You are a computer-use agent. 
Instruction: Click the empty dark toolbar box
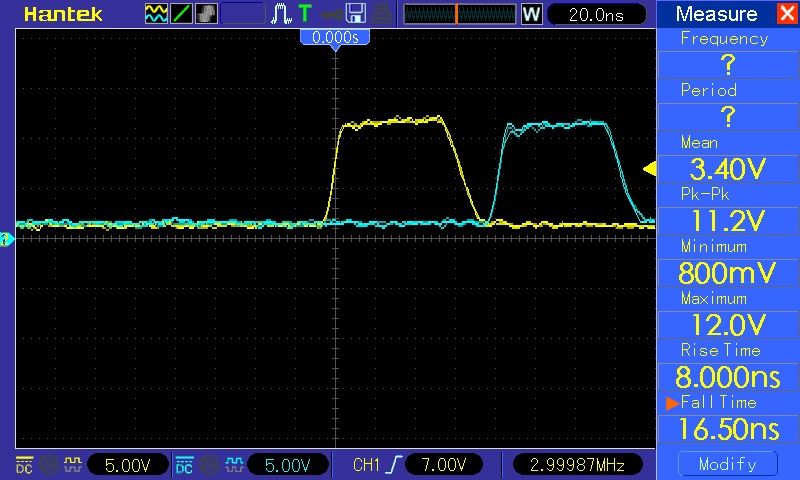(243, 14)
